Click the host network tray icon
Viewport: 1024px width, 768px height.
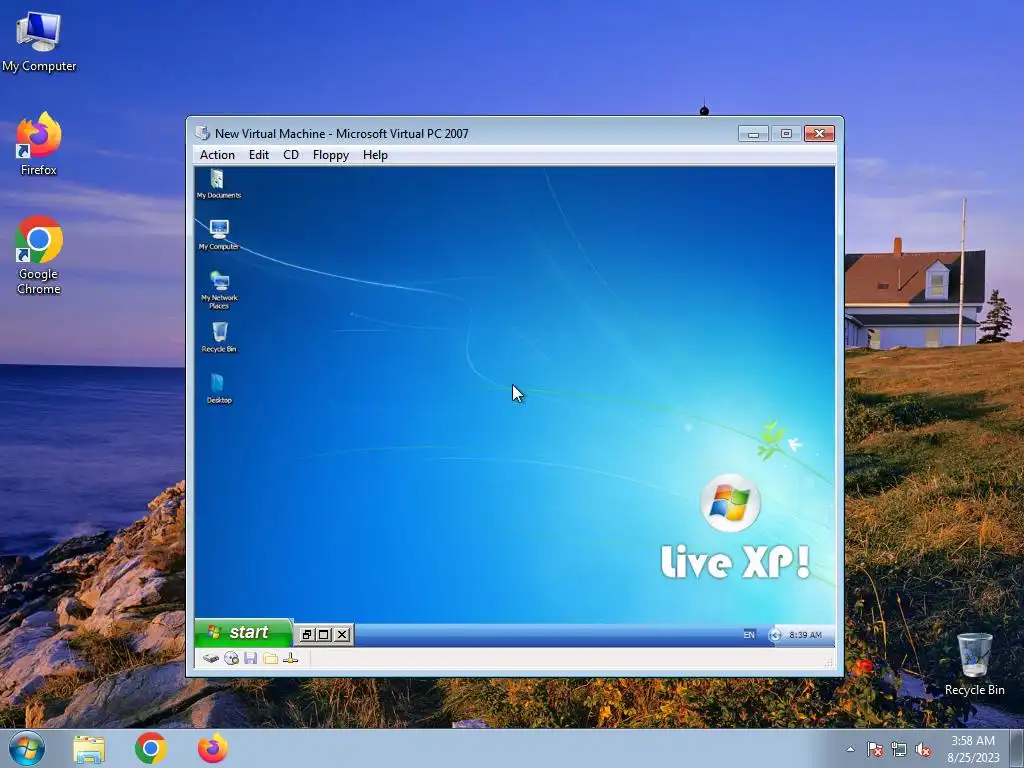899,750
